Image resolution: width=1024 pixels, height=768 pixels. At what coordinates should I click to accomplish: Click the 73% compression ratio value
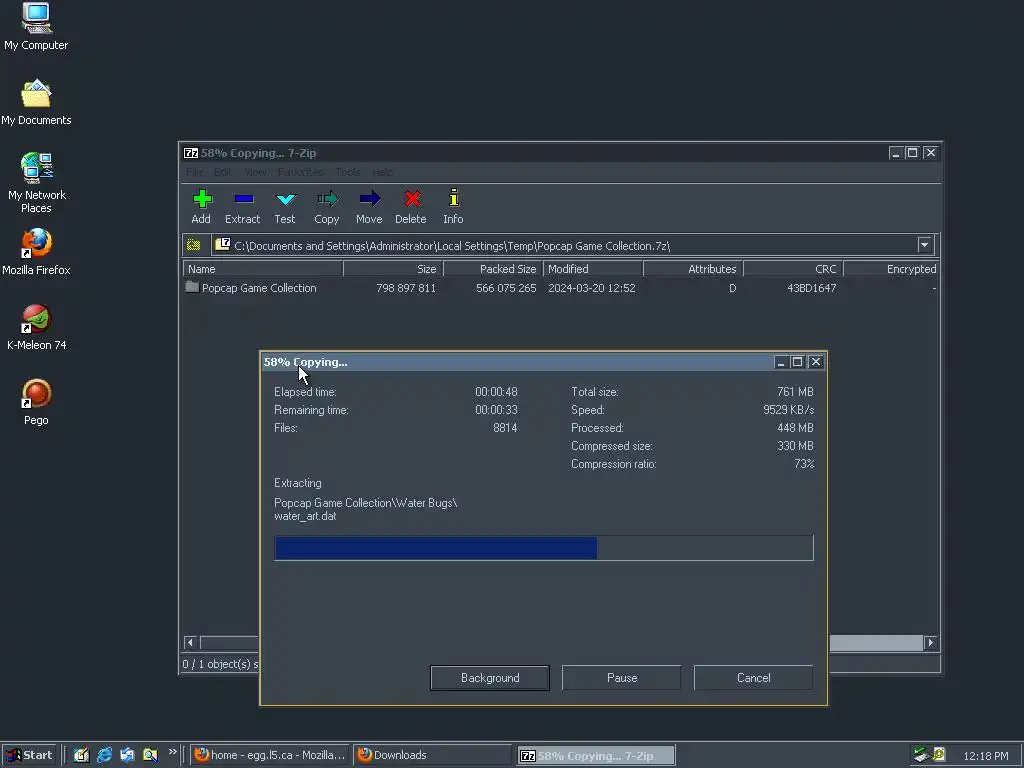(804, 464)
